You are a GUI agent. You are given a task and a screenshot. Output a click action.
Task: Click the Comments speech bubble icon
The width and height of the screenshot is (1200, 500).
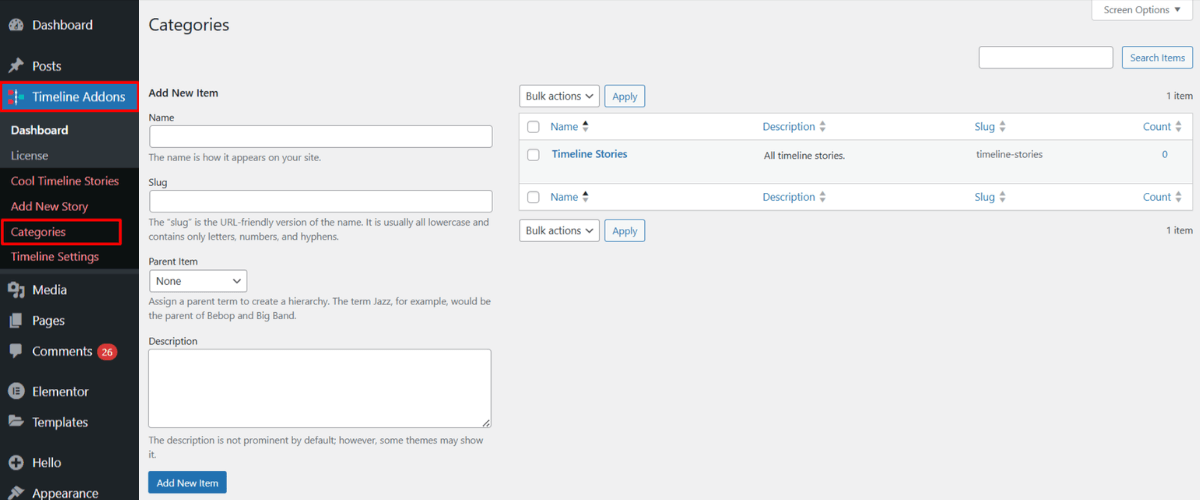[16, 352]
